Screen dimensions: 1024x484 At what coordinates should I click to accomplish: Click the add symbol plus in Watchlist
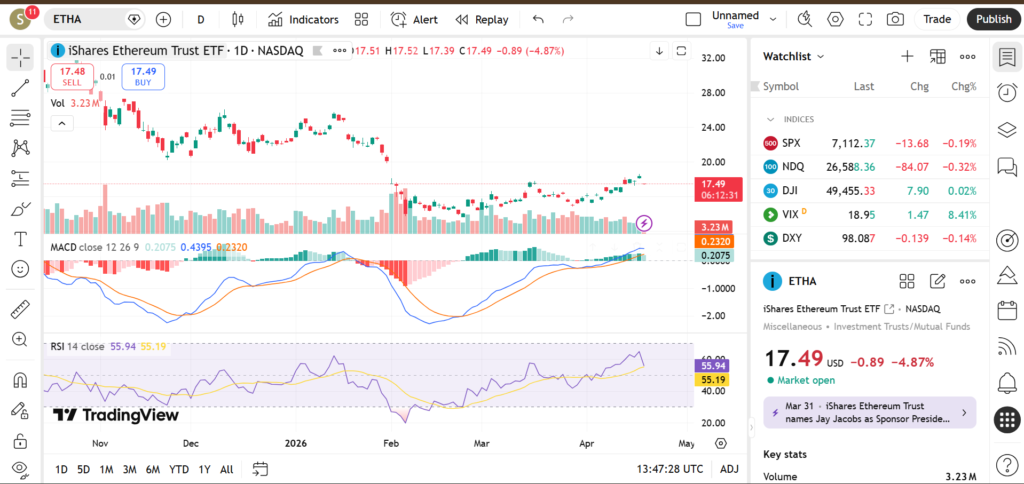(907, 57)
